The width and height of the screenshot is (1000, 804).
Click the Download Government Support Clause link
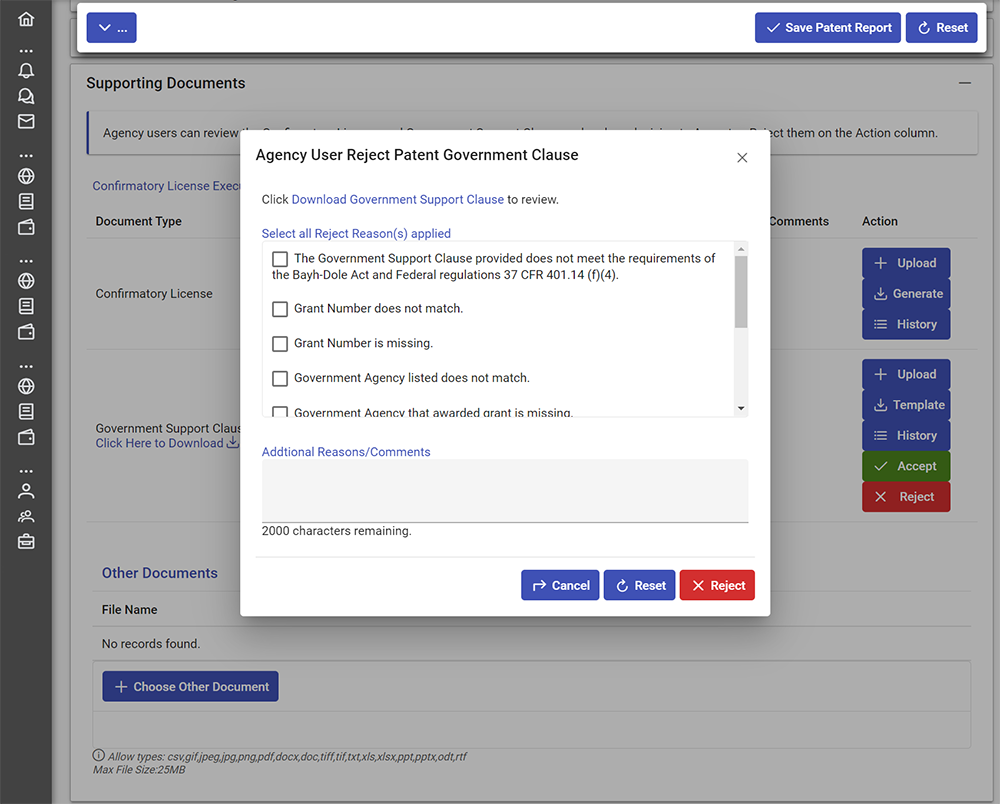397,200
